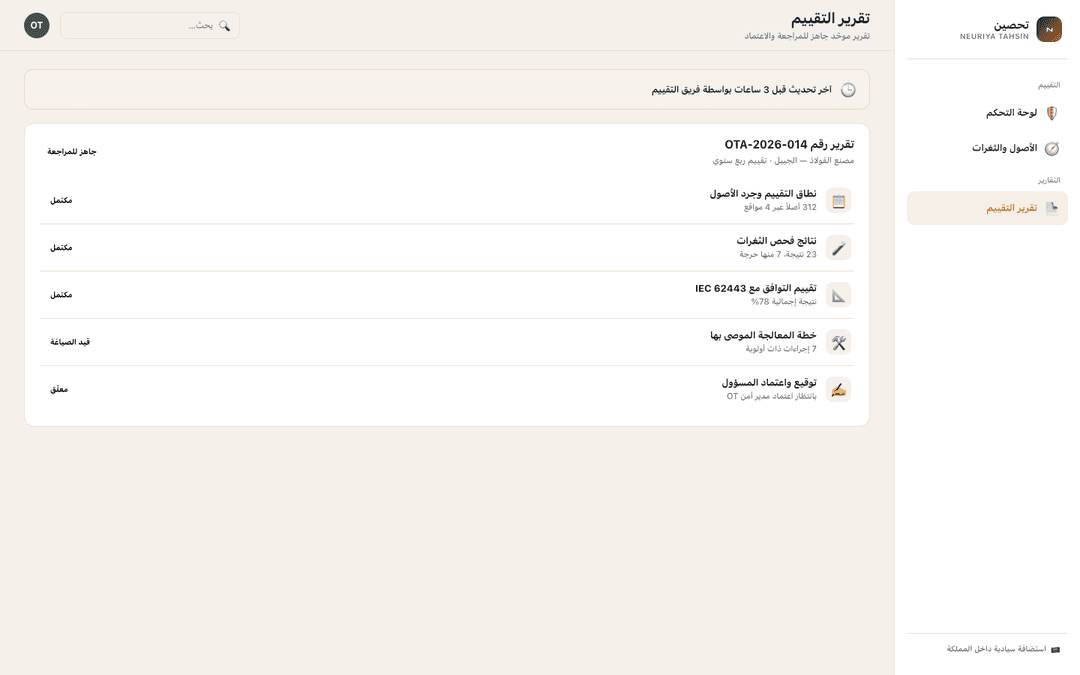
Task: Click the document icon beside تقرير التقييم
Action: (x=1052, y=208)
